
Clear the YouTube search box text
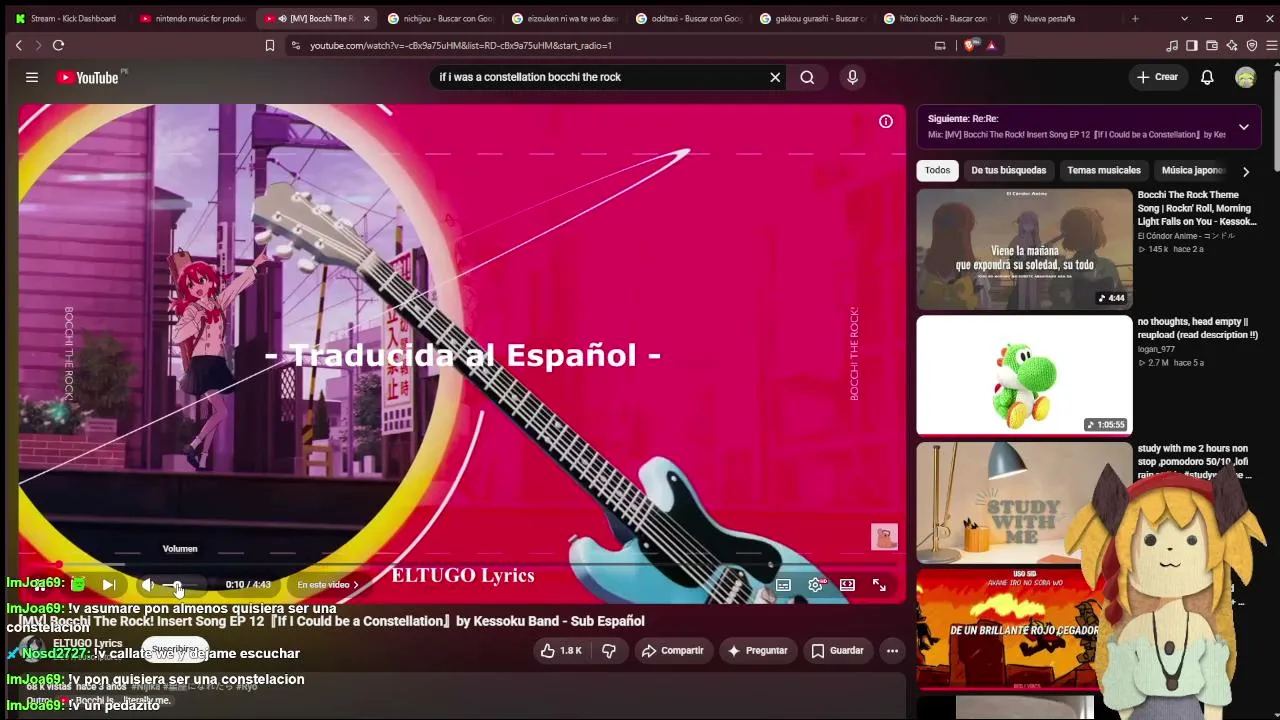(775, 77)
